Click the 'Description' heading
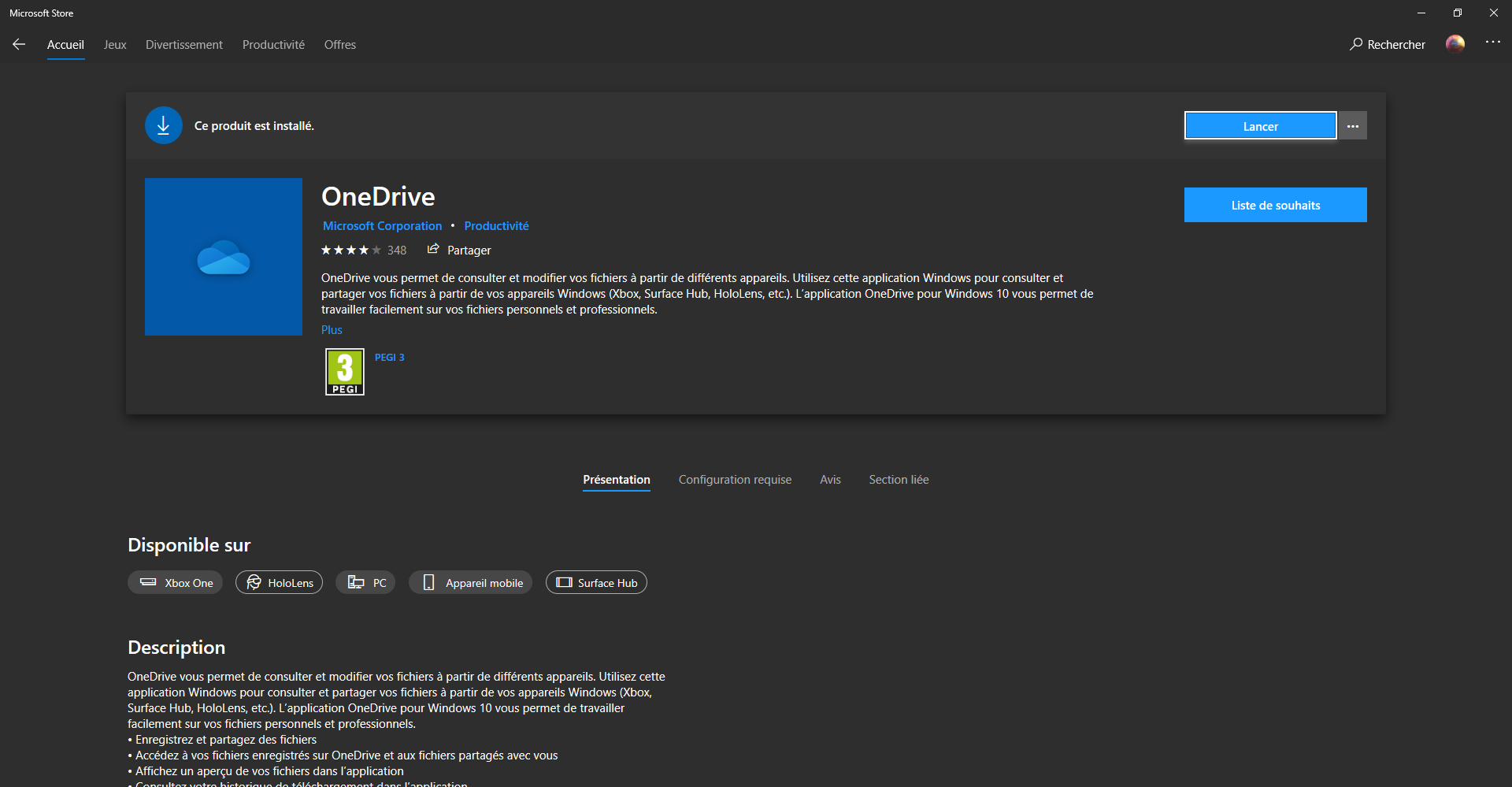This screenshot has height=787, width=1512. coord(176,648)
